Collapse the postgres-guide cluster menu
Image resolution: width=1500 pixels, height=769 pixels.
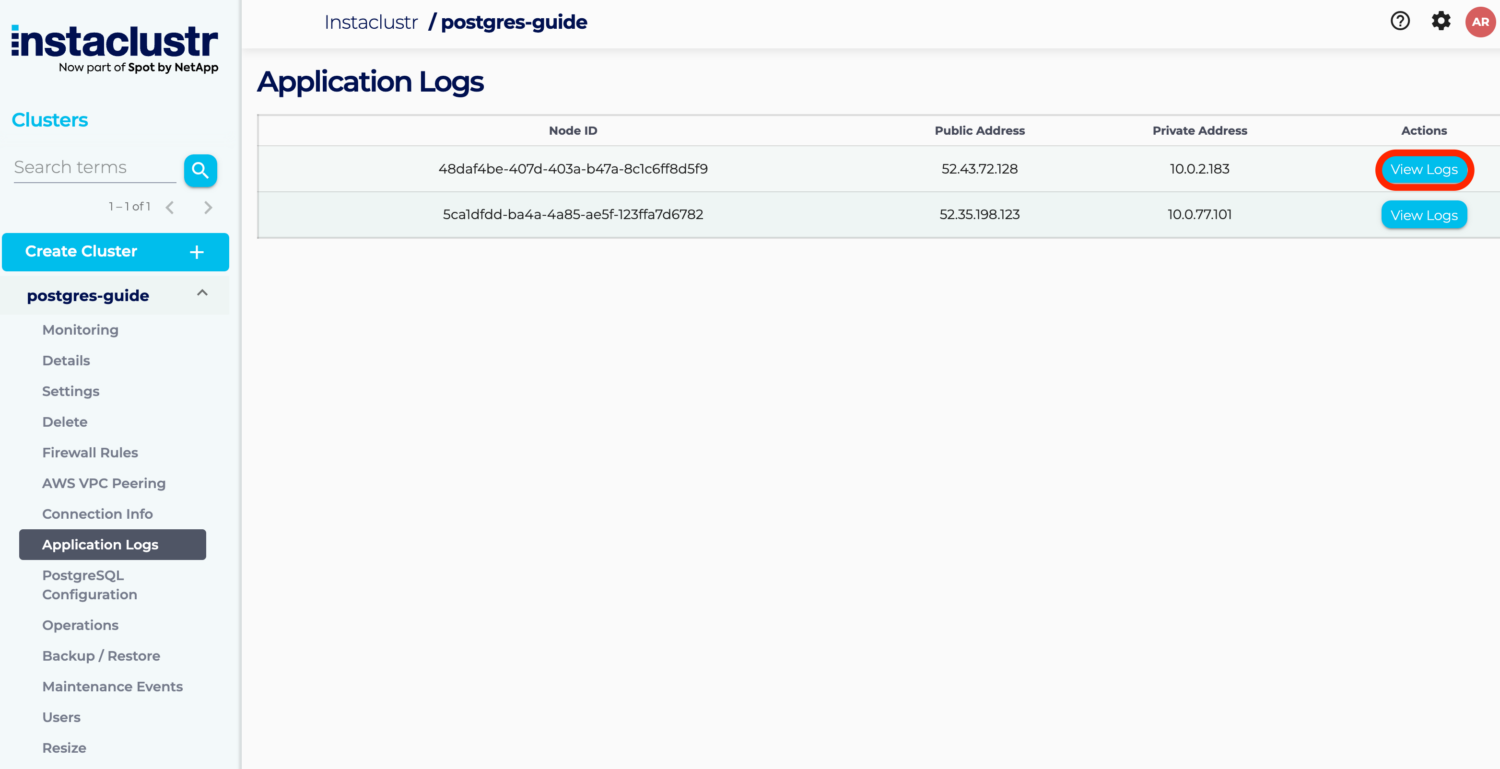click(202, 294)
